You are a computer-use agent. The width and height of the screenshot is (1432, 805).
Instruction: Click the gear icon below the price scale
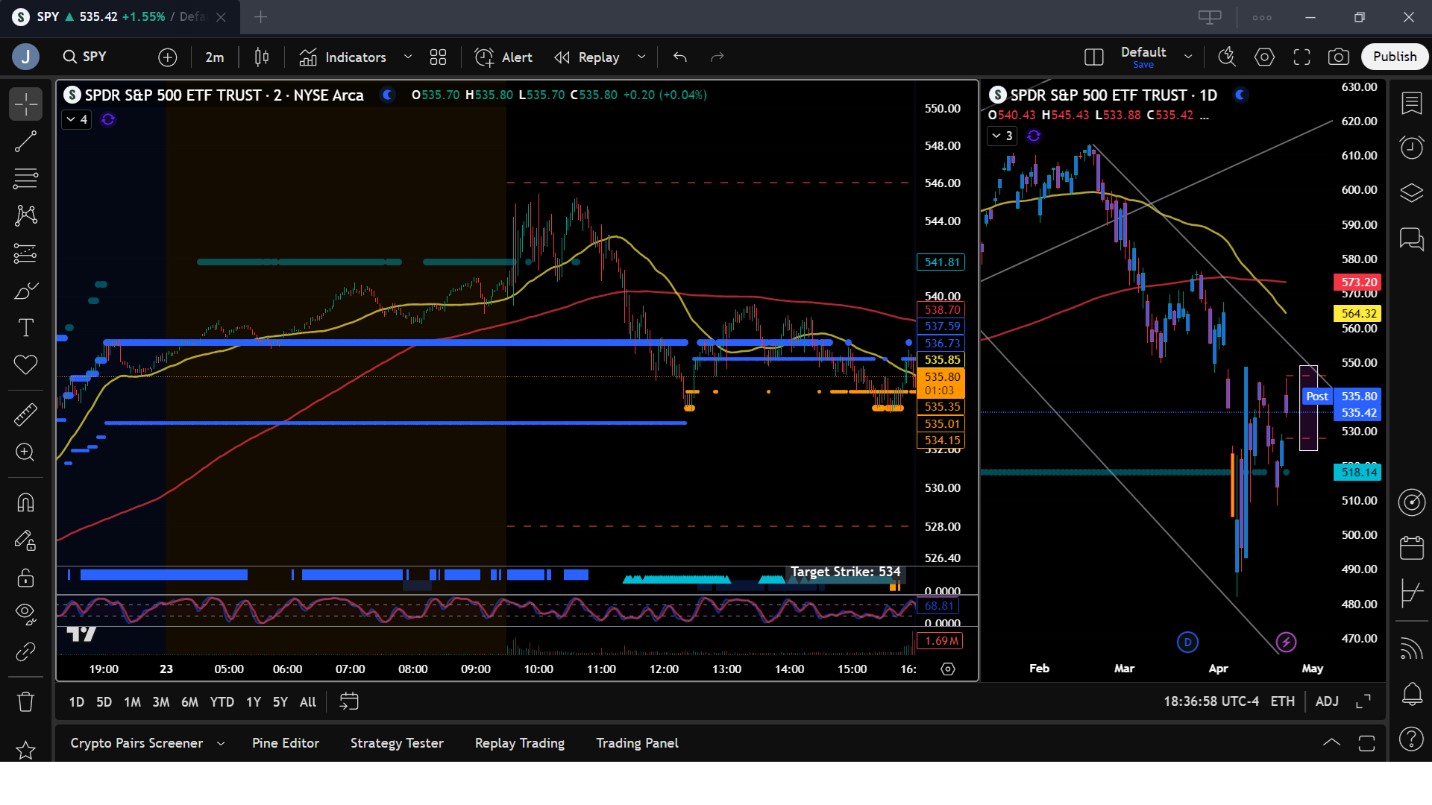948,669
